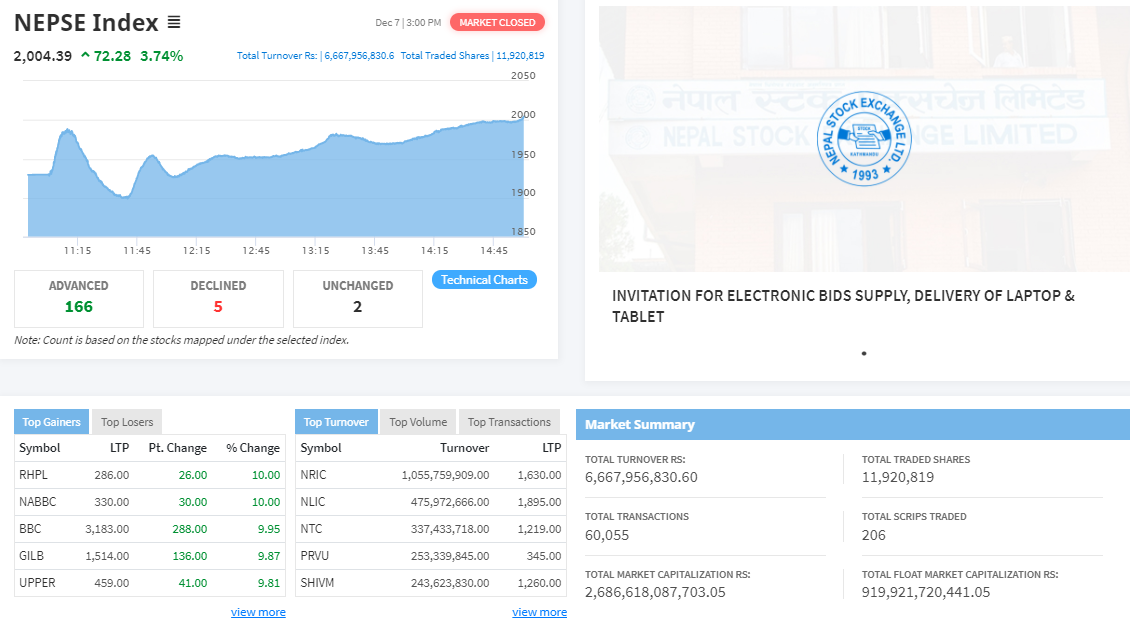Click Total Transactions value 60,055
Viewport: 1130px width, 625px height.
(607, 535)
